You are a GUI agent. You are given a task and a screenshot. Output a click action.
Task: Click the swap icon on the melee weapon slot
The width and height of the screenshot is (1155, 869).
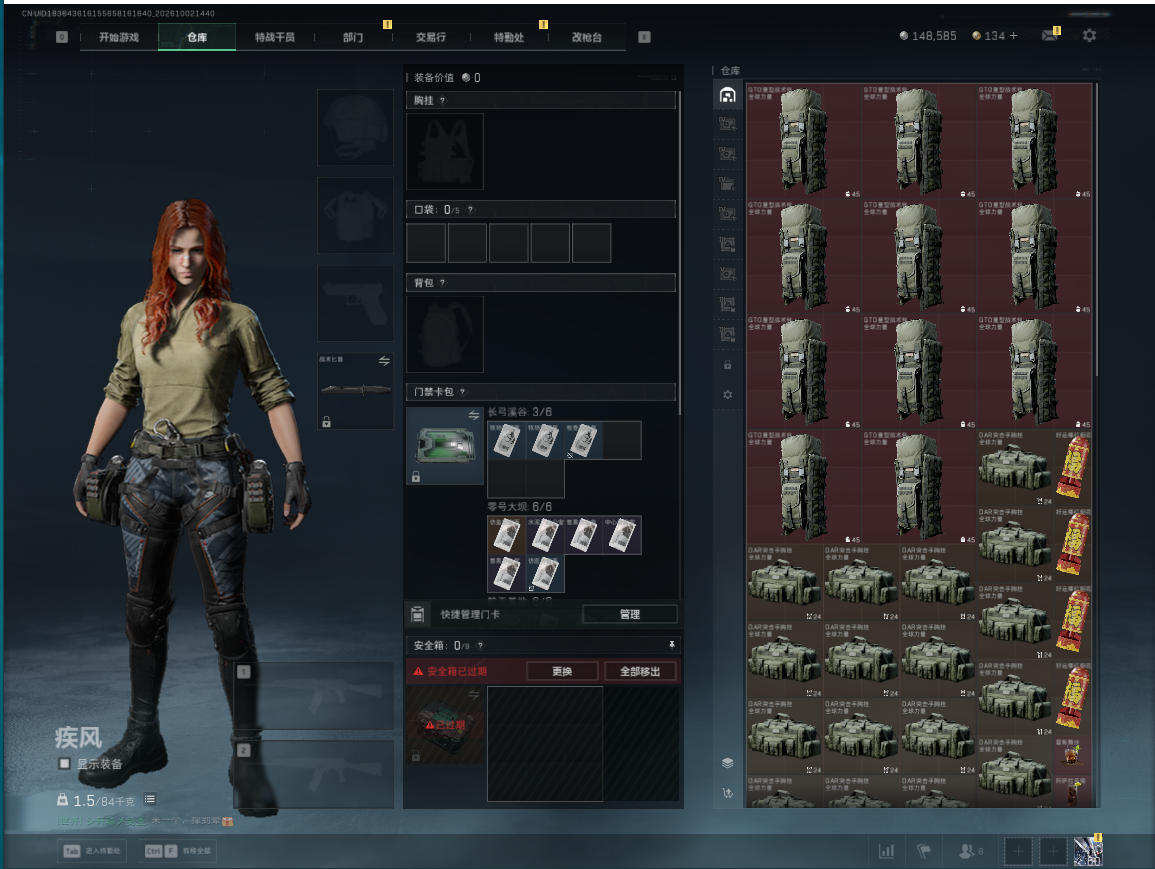[384, 361]
